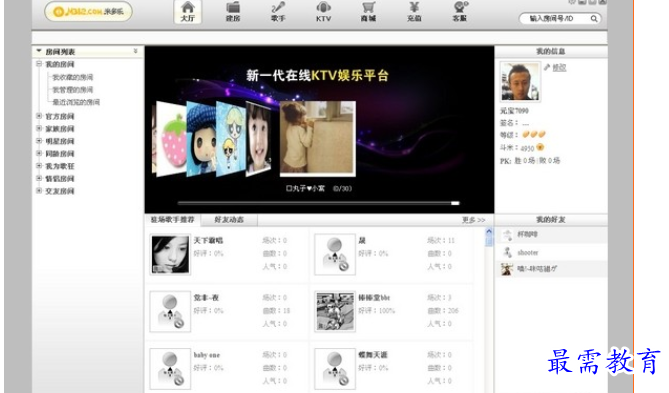Viewport: 669px width, 393px height.
Task: Click the 更多 >> link
Action: [x=474, y=220]
